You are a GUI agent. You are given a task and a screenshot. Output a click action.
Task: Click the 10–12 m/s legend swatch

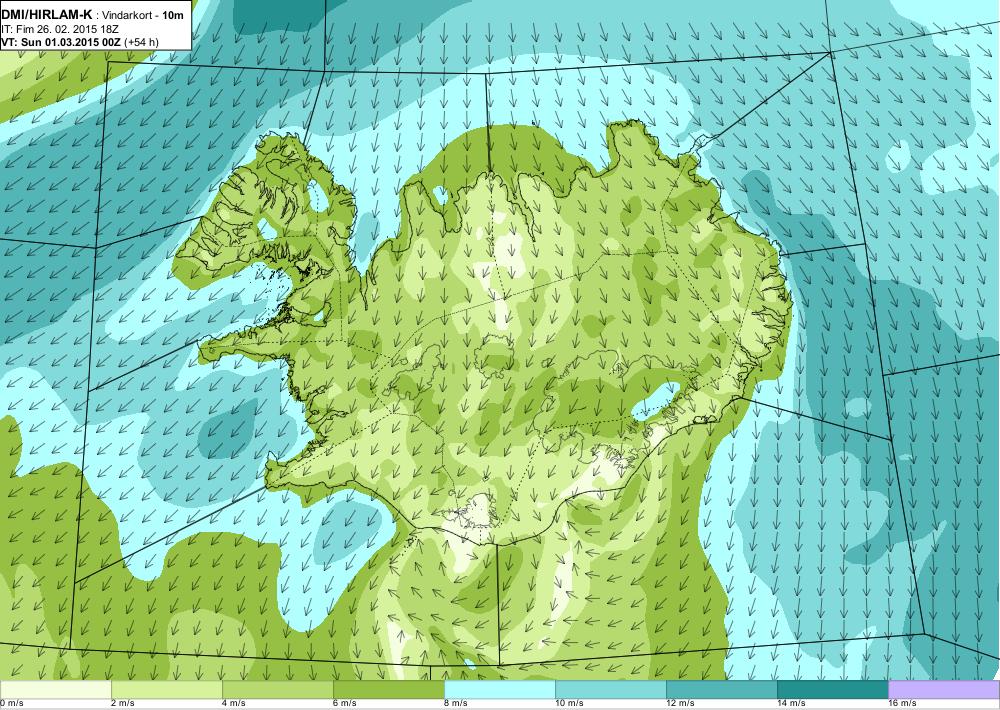(x=610, y=690)
